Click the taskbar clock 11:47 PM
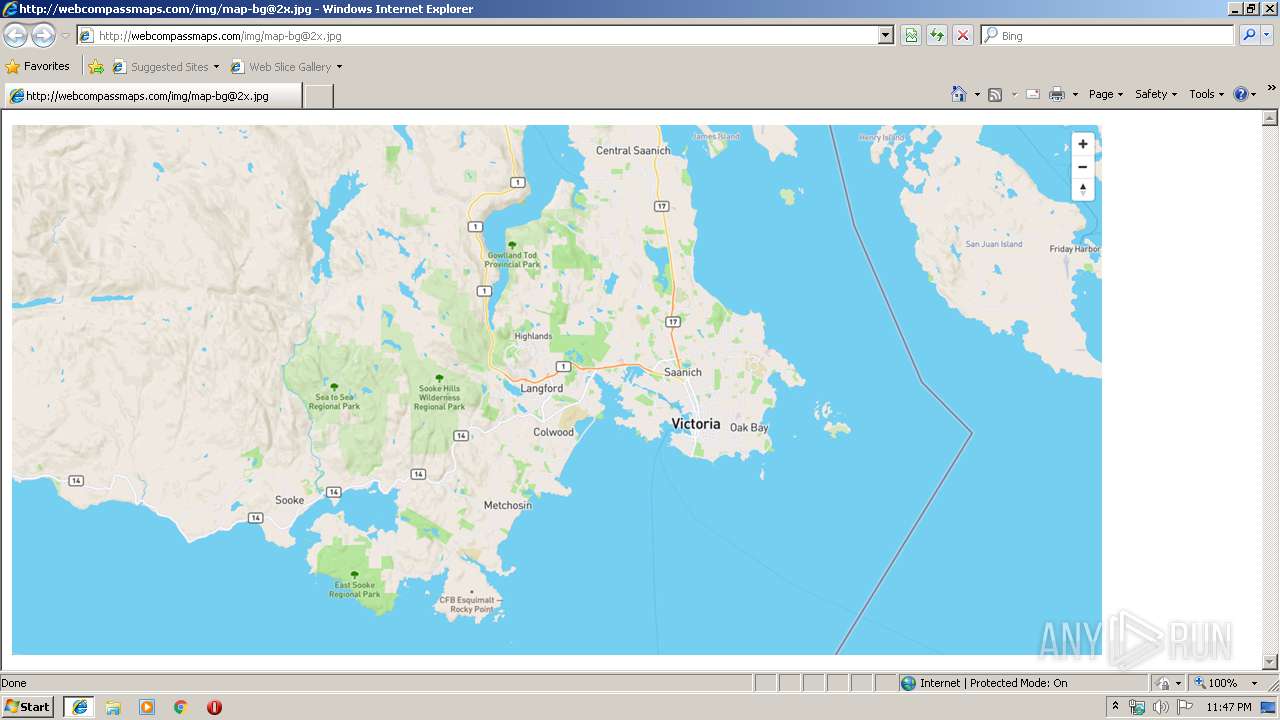This screenshot has width=1280, height=720. pyautogui.click(x=1229, y=707)
